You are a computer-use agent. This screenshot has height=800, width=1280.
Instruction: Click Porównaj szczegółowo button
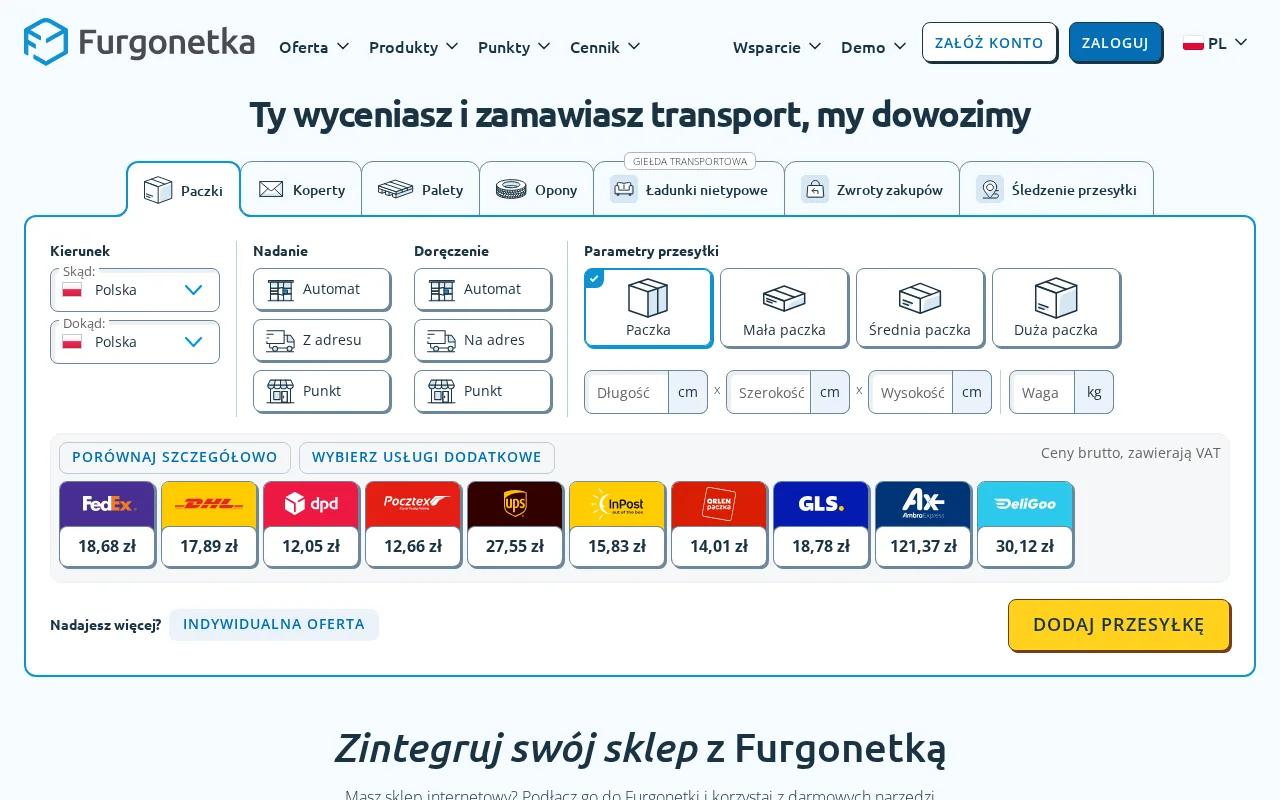point(175,458)
